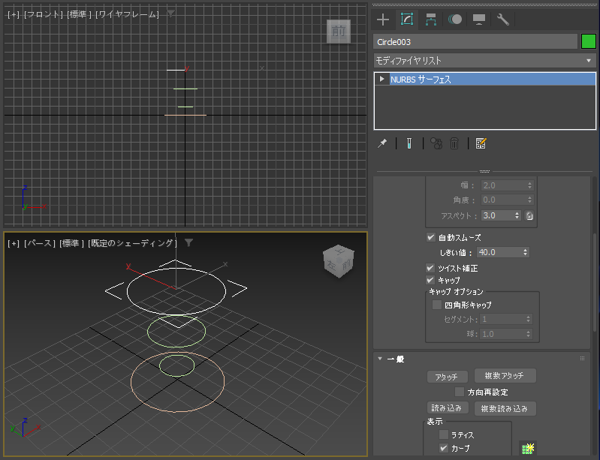Open the [フロント] viewport label menu
This screenshot has height=460, width=600.
coord(43,15)
